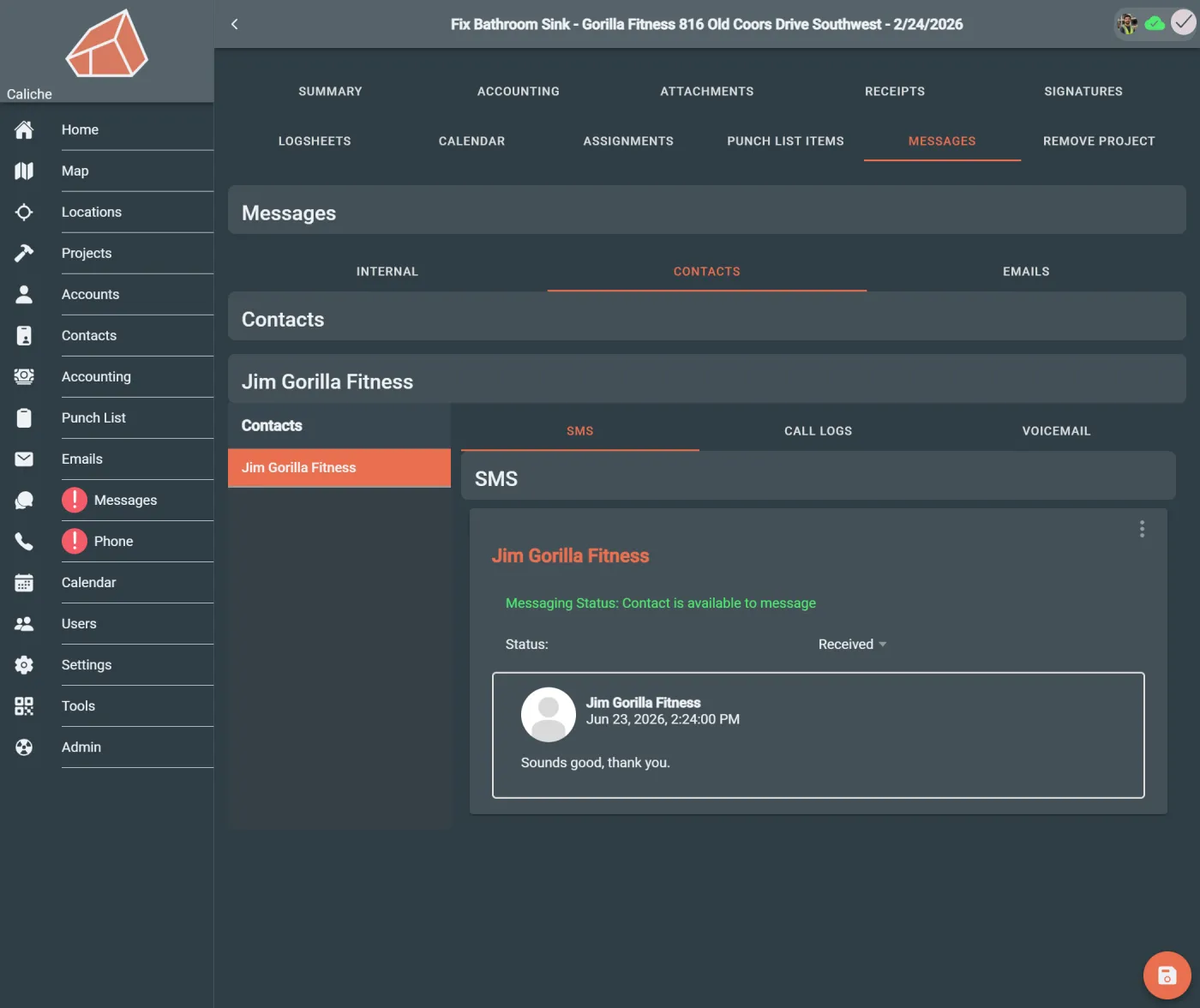The height and width of the screenshot is (1008, 1200).
Task: Open the Received status dropdown
Action: pyautogui.click(x=852, y=645)
